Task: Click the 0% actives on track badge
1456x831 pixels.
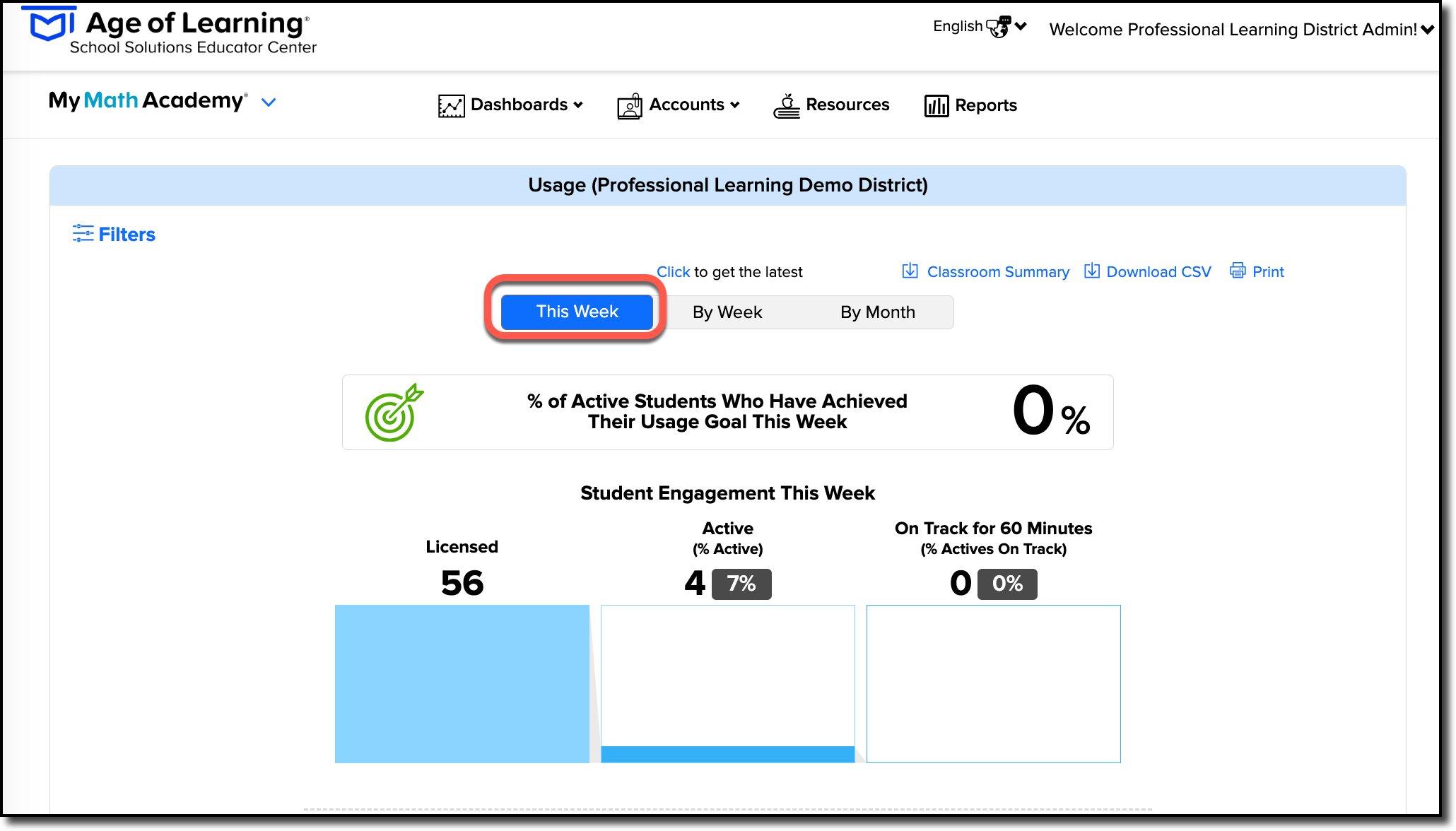Action: [x=1007, y=584]
